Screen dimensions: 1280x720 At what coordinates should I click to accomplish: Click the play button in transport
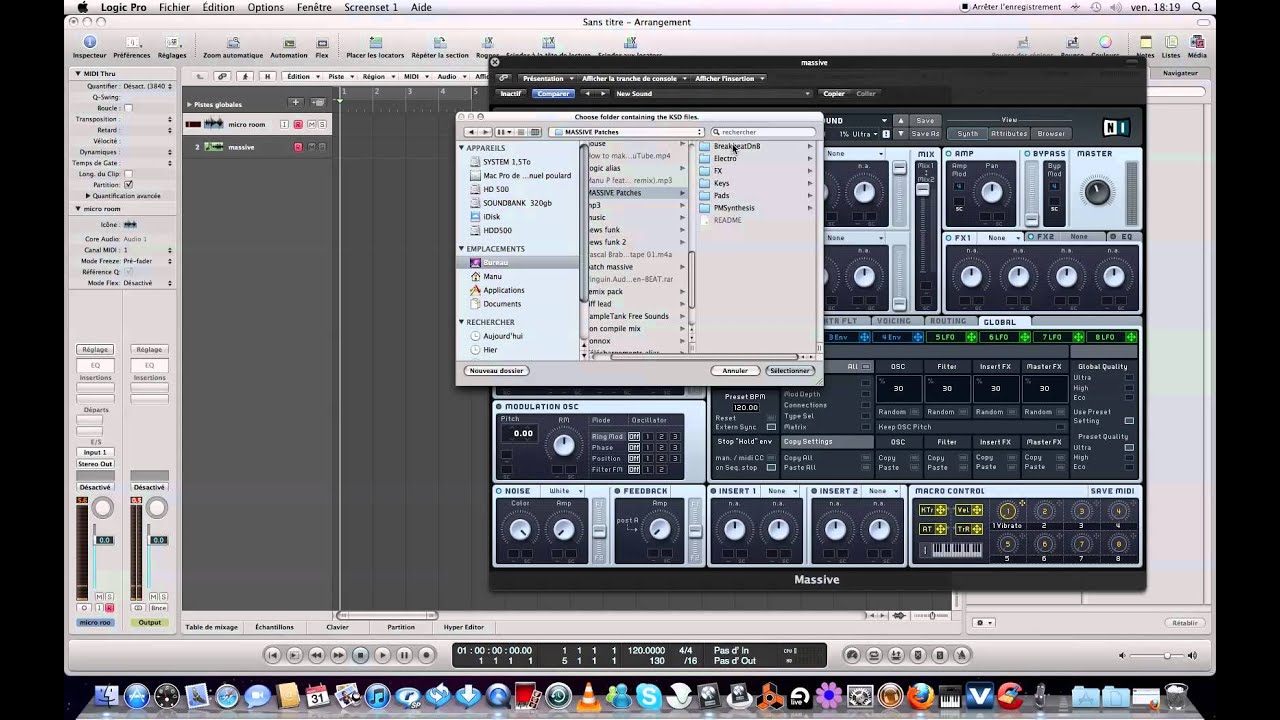tap(382, 655)
